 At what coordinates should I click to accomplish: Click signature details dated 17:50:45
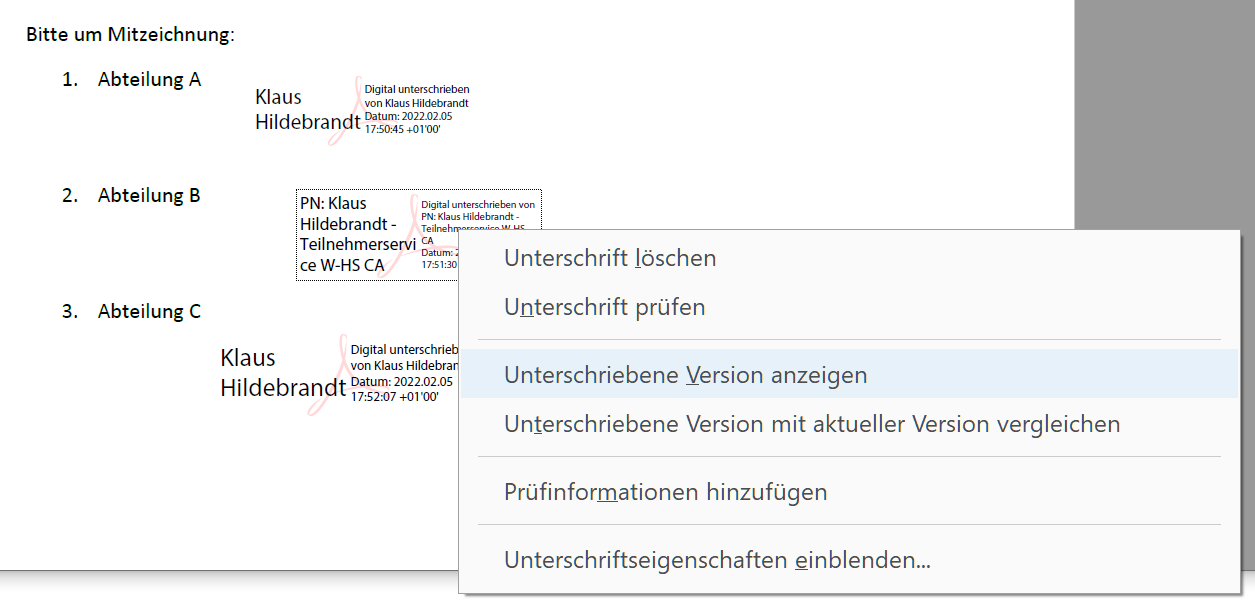416,110
